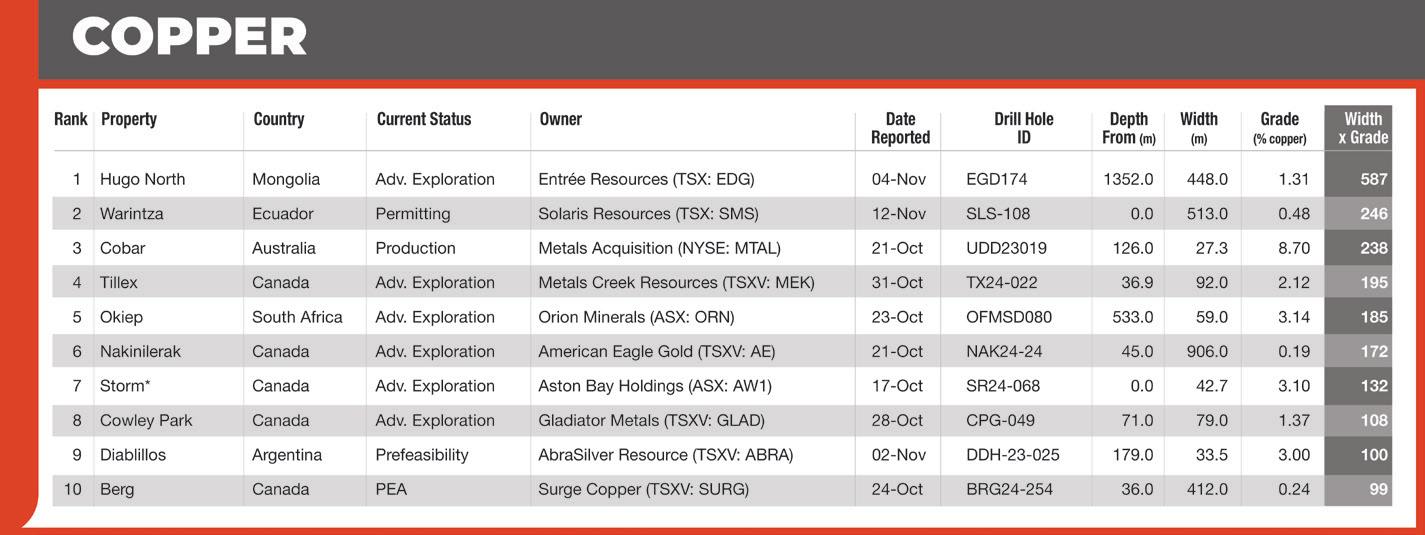1425x535 pixels.
Task: Select the Hugo North property cell
Action: [142, 180]
